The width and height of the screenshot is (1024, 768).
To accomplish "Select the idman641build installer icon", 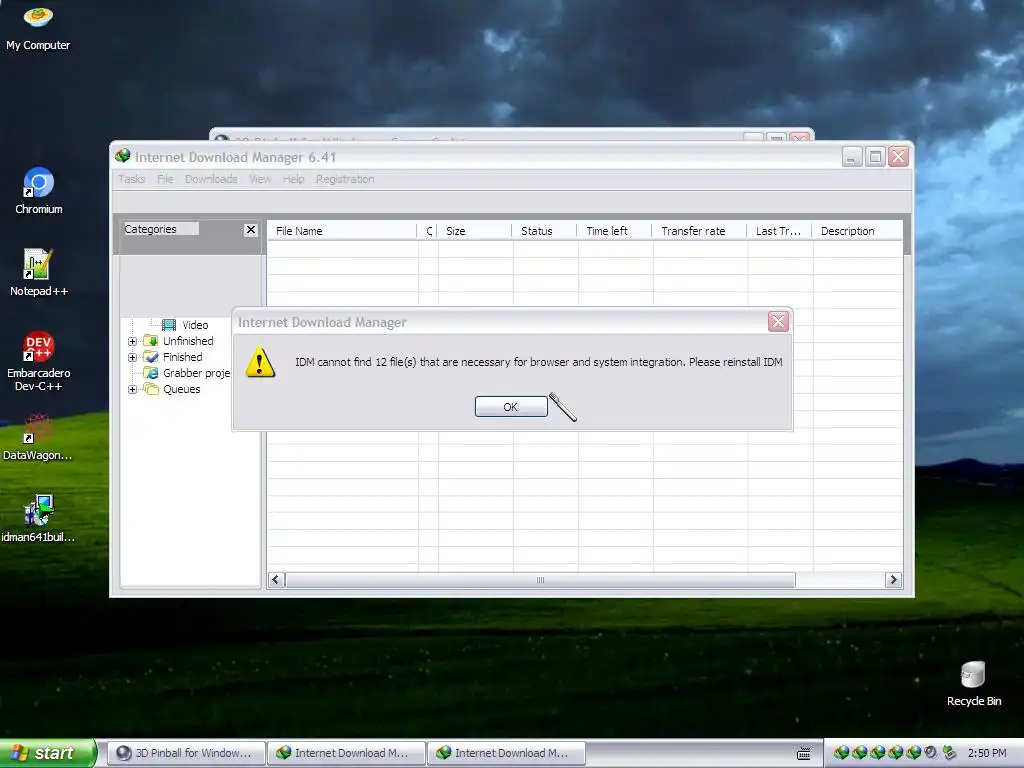I will (38, 519).
